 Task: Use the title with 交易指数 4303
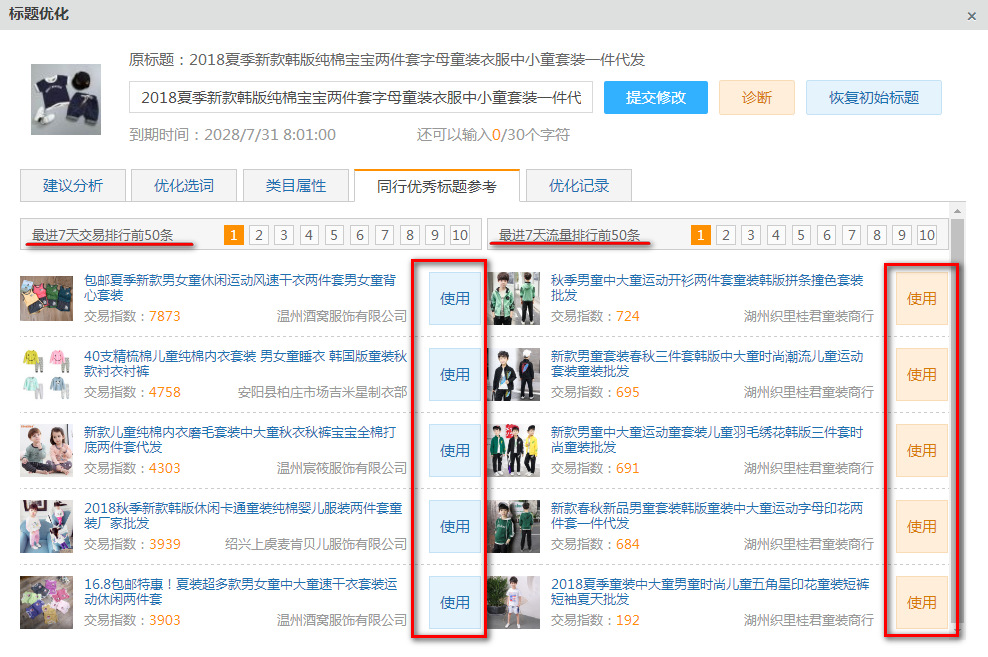point(454,450)
